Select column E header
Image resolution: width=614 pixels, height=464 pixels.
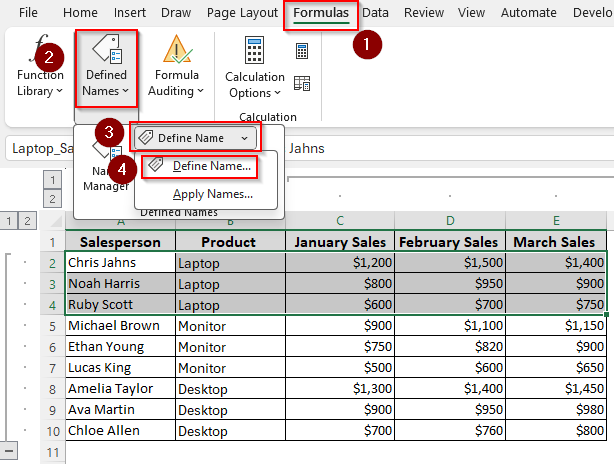coord(556,220)
